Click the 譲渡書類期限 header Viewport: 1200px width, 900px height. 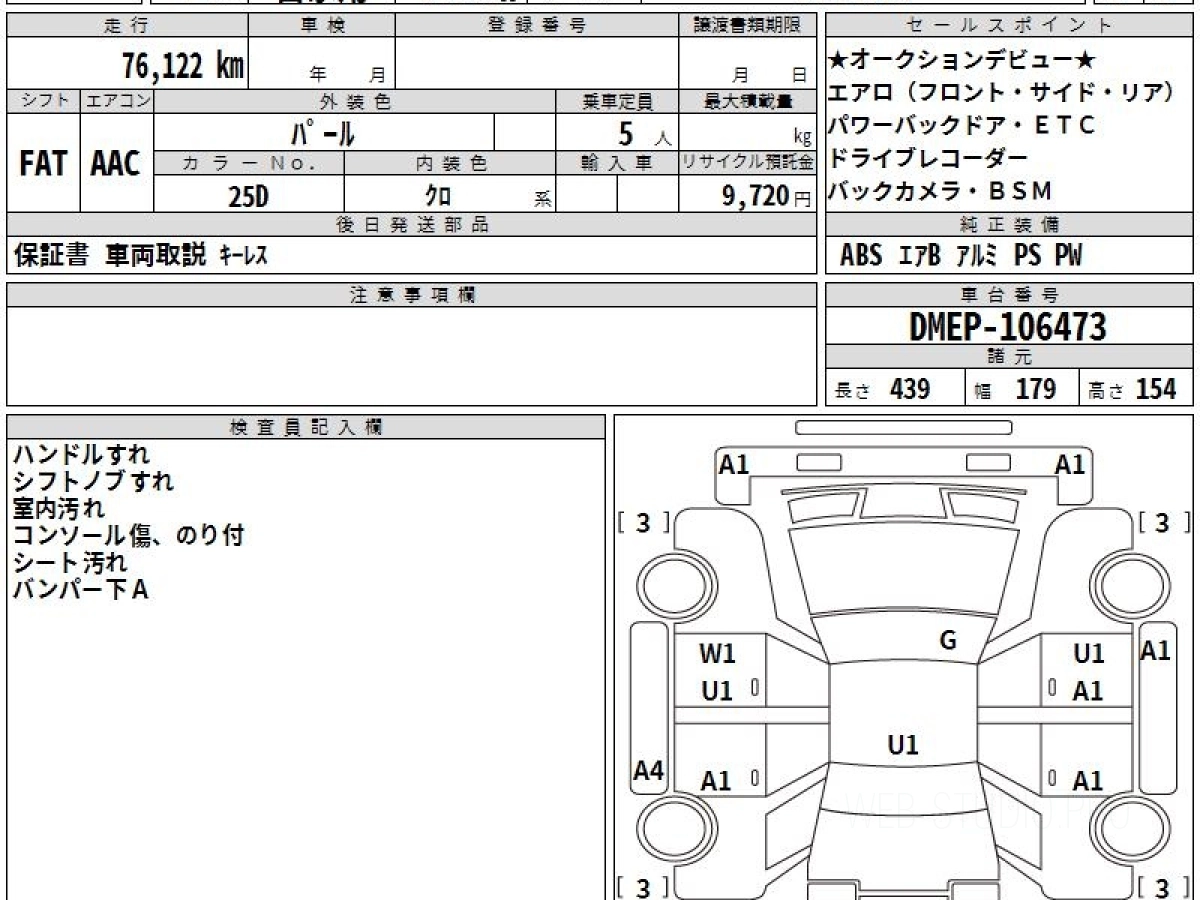(x=747, y=26)
